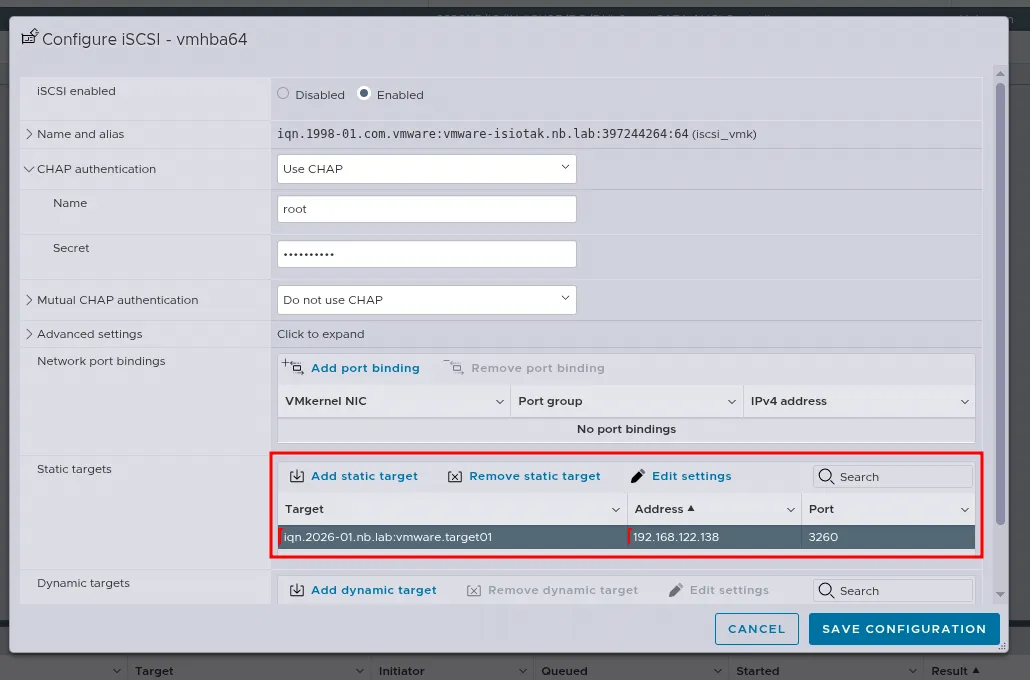Click the scrollbar down arrow
The height and width of the screenshot is (680, 1030).
[1000, 594]
